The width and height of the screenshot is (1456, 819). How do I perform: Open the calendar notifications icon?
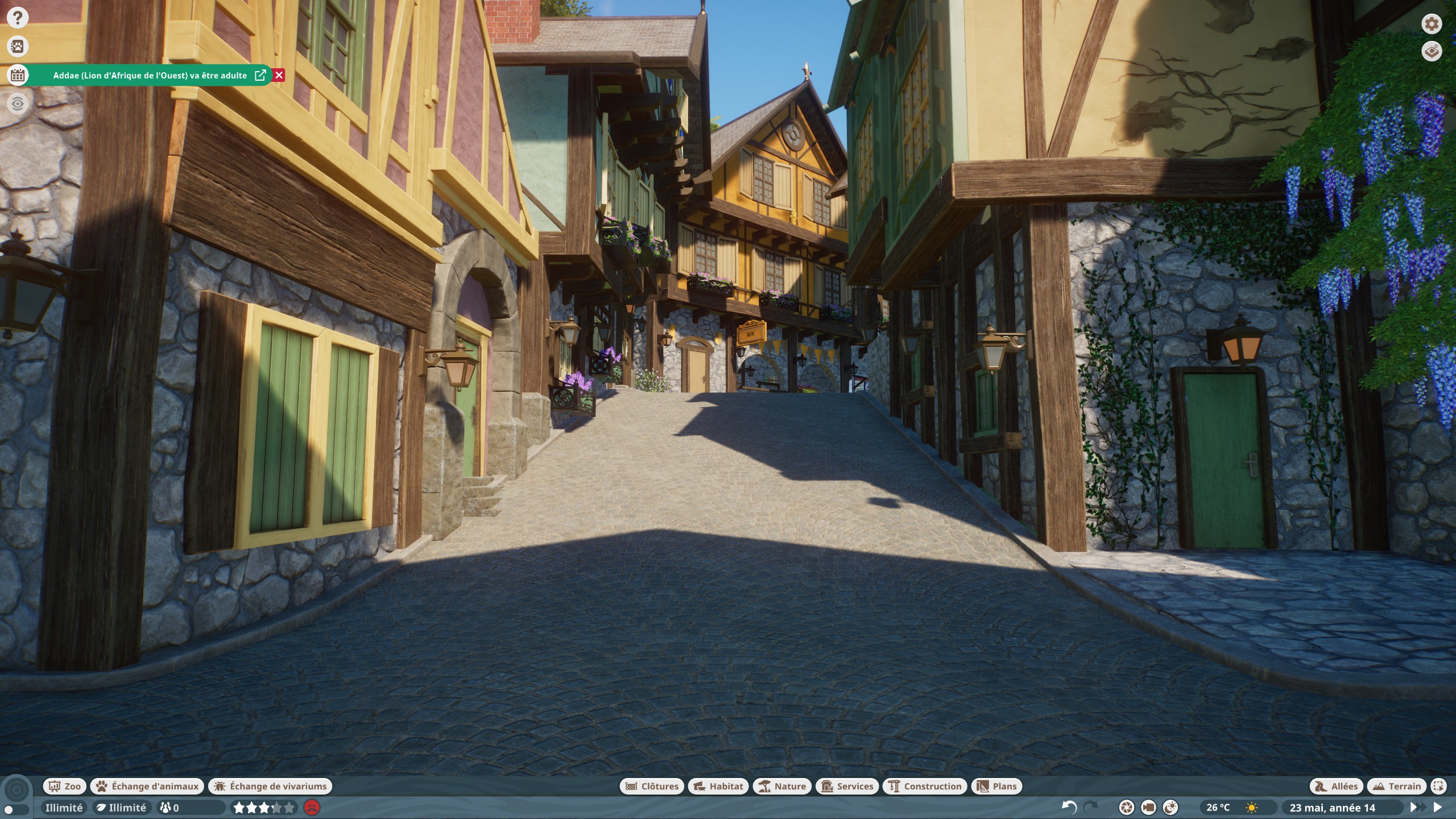click(x=18, y=75)
